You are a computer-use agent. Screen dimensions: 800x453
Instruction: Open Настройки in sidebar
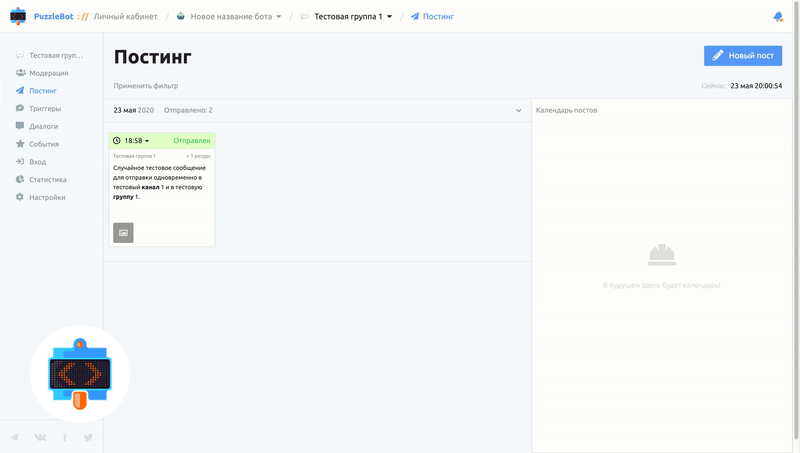click(47, 197)
